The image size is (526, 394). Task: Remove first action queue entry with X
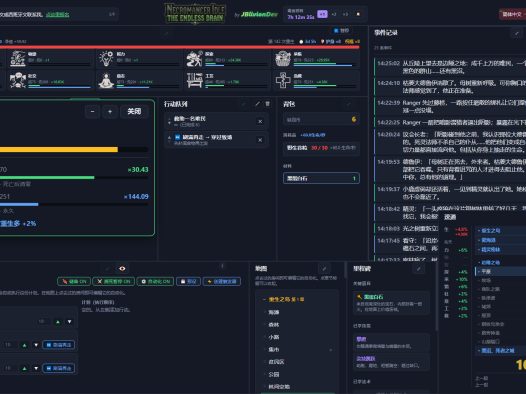(x=260, y=121)
